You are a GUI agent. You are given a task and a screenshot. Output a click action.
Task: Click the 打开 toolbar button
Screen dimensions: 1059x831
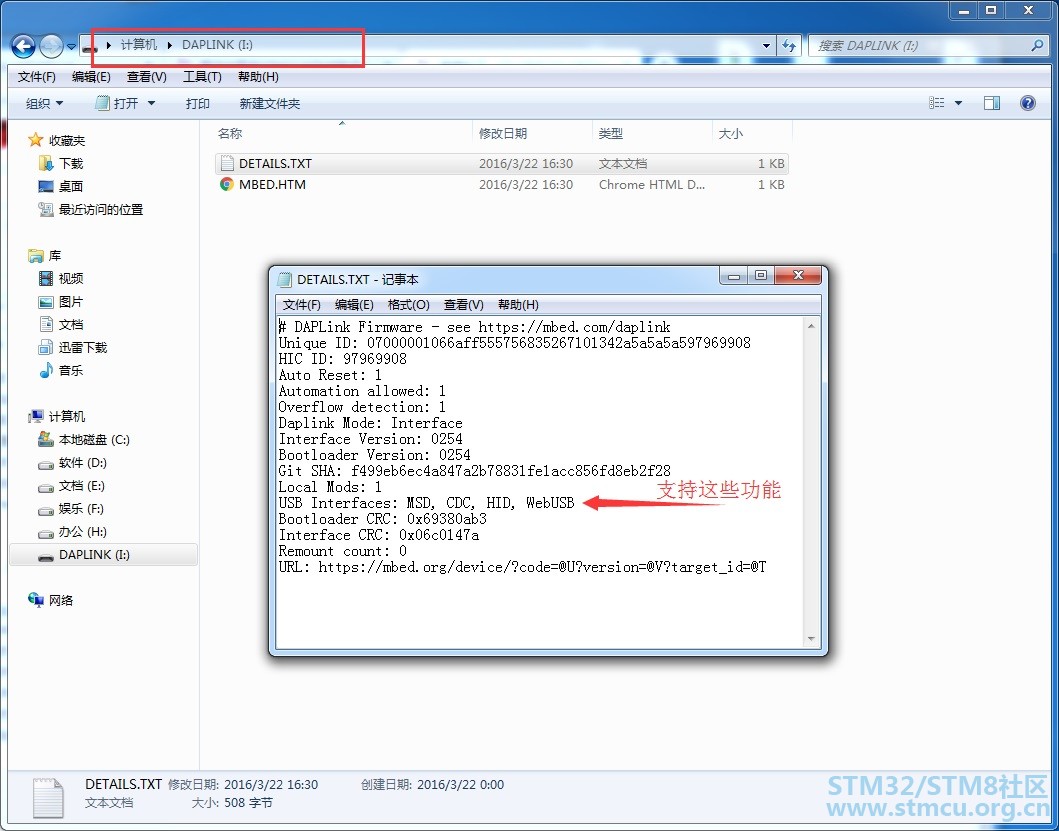(x=118, y=103)
